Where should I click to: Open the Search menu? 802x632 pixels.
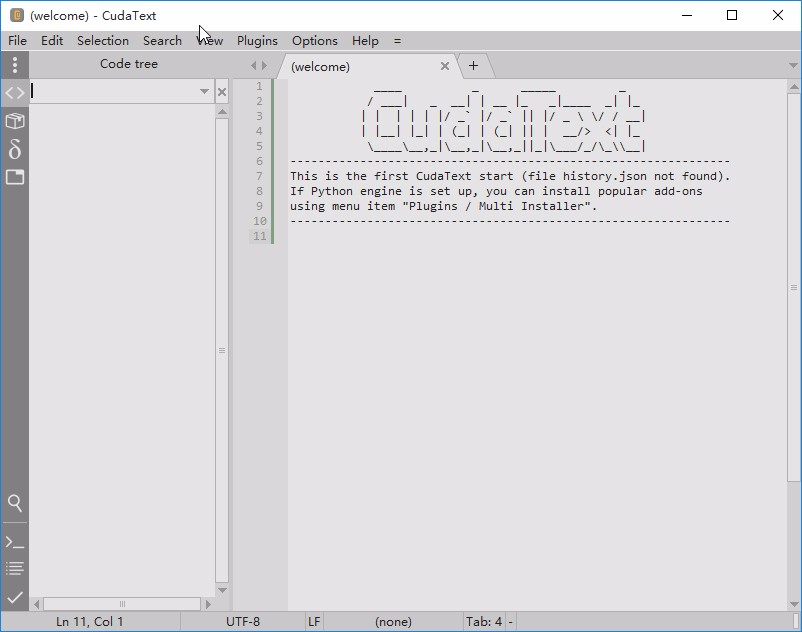point(162,40)
